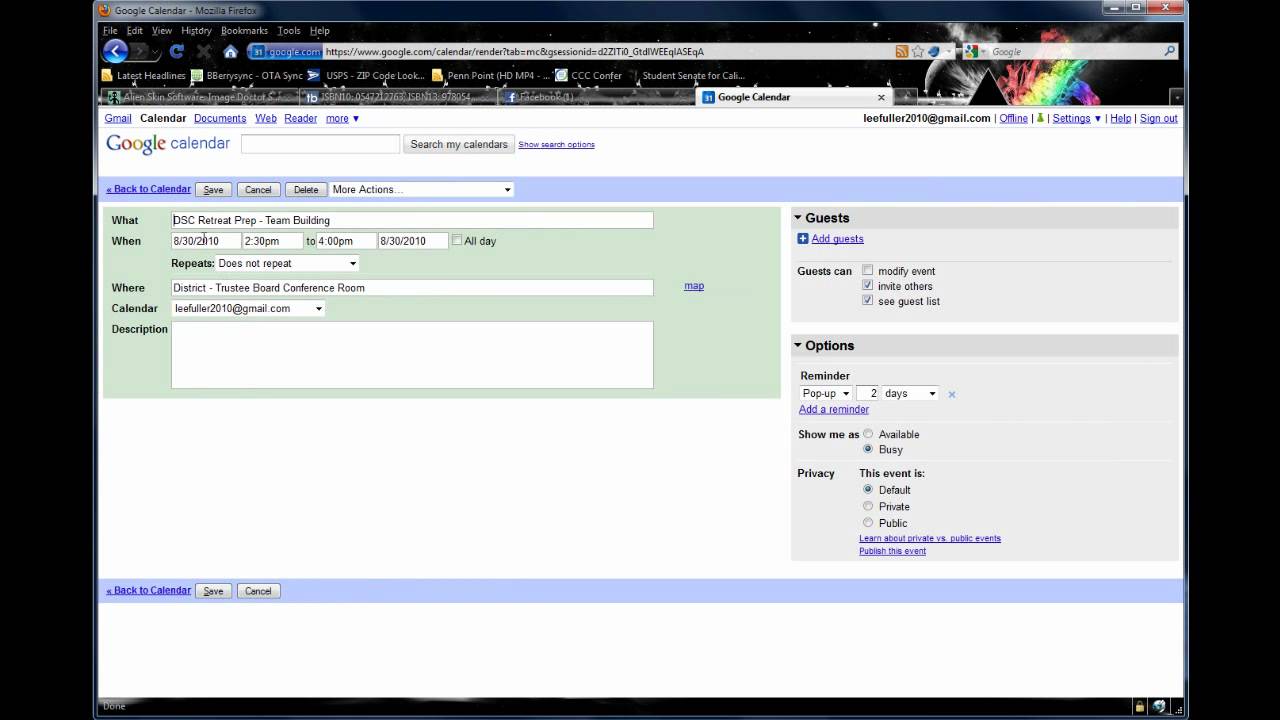The image size is (1280, 720).
Task: Remove the reminder with the x icon
Action: (x=951, y=394)
